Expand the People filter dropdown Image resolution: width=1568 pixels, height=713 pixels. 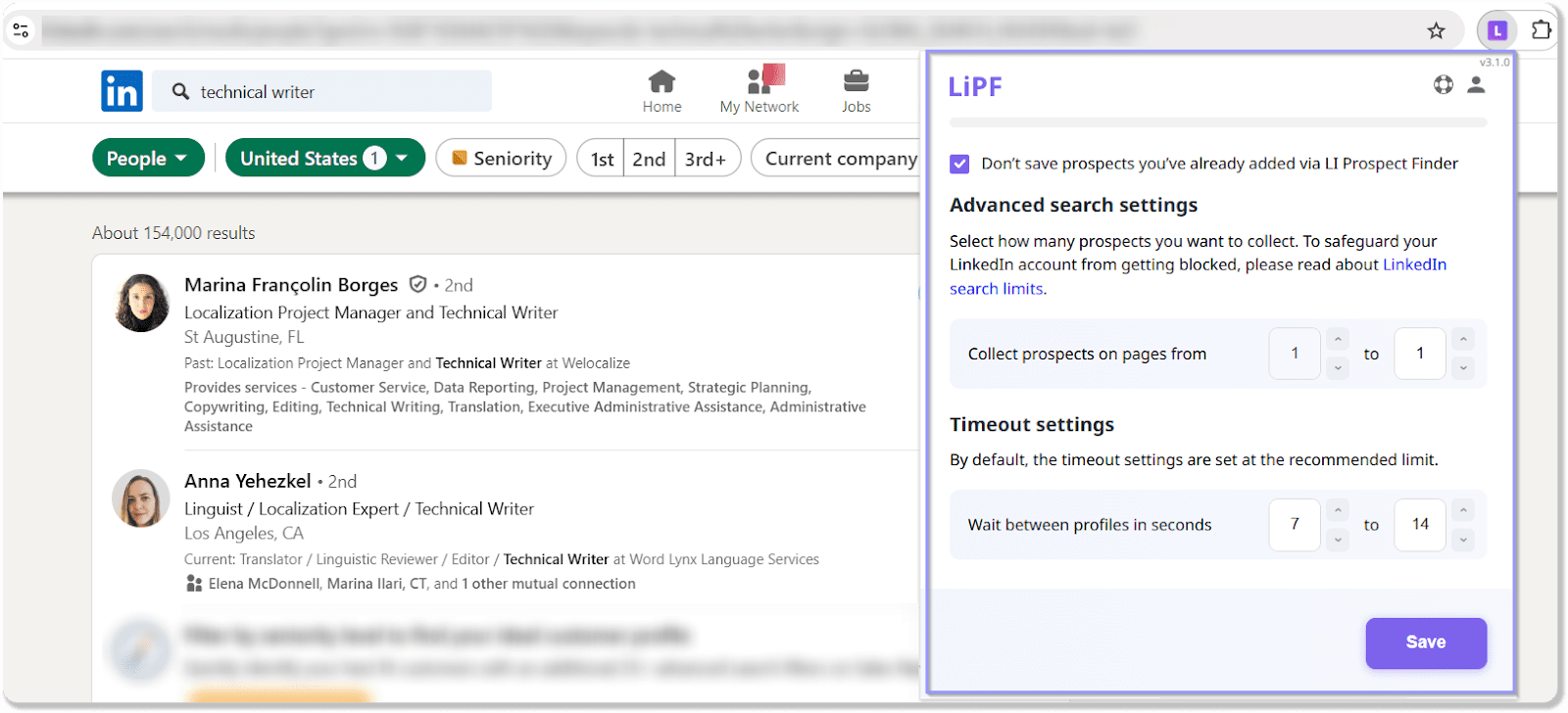point(148,159)
